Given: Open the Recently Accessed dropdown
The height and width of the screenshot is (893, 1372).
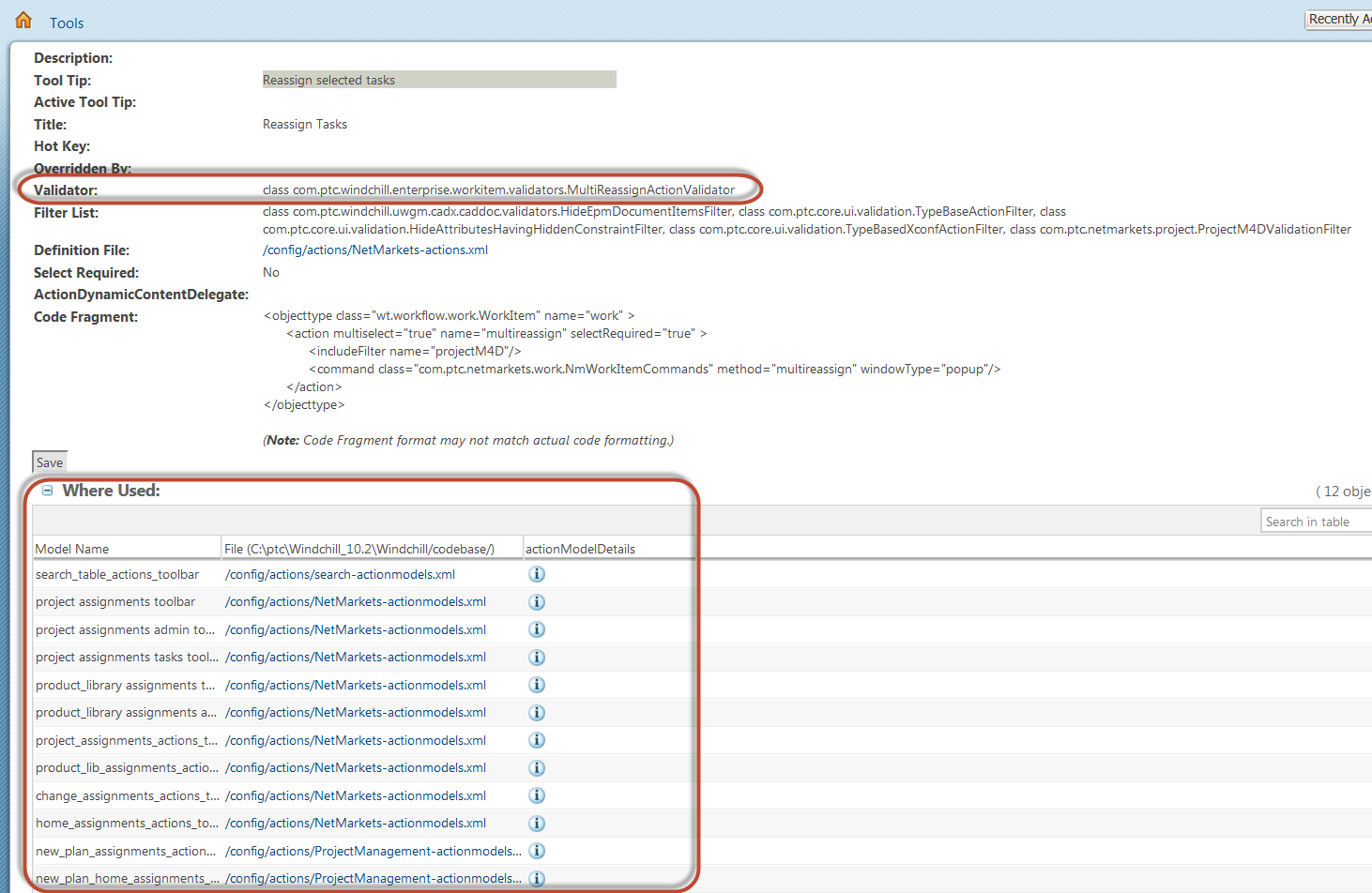Looking at the screenshot, I should (x=1338, y=19).
